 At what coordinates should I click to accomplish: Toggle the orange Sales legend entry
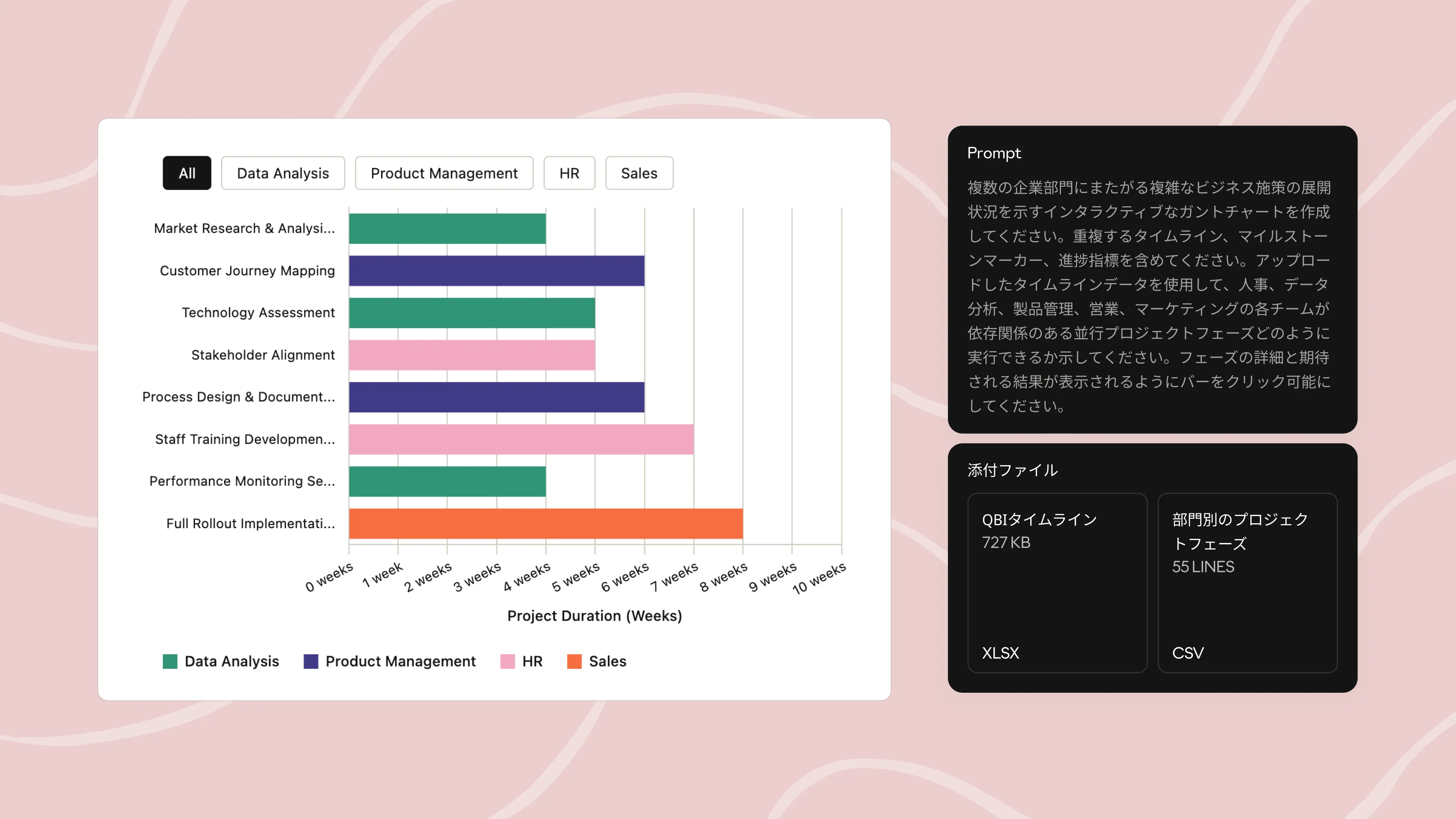pos(574,661)
